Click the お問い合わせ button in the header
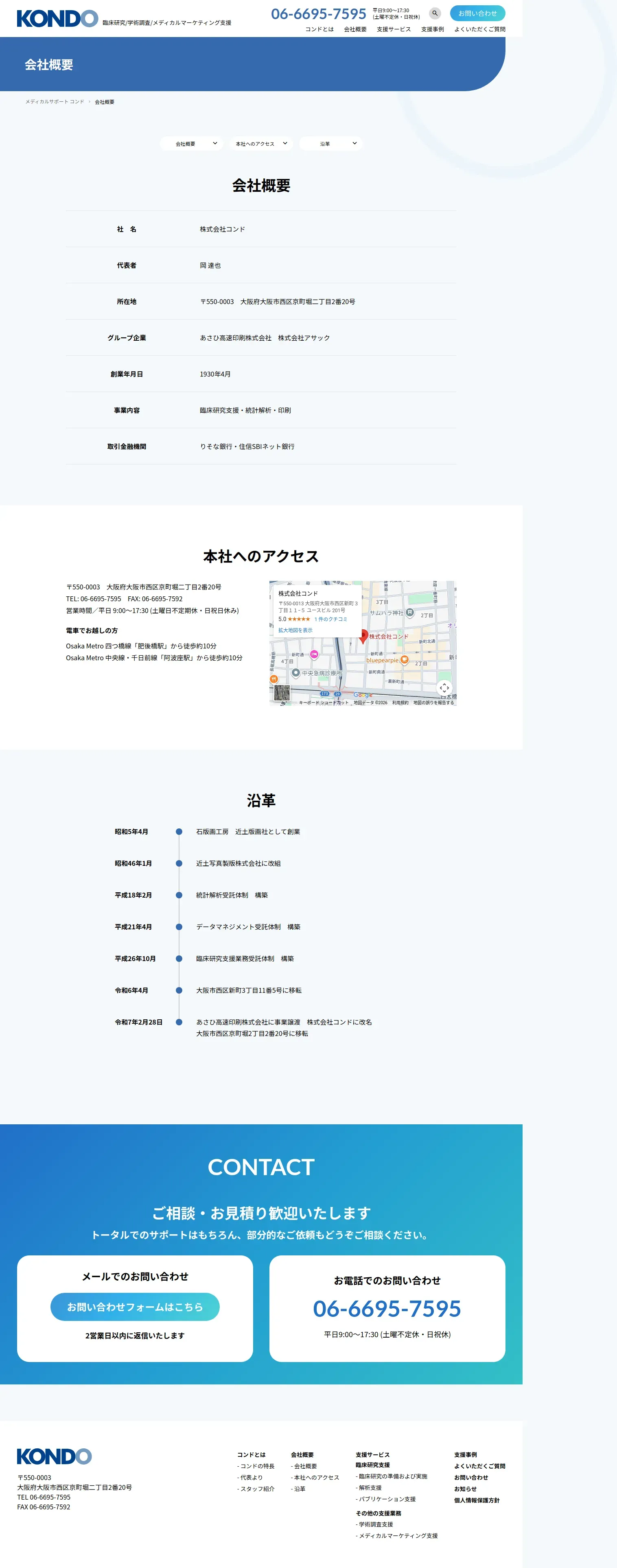 coord(478,13)
